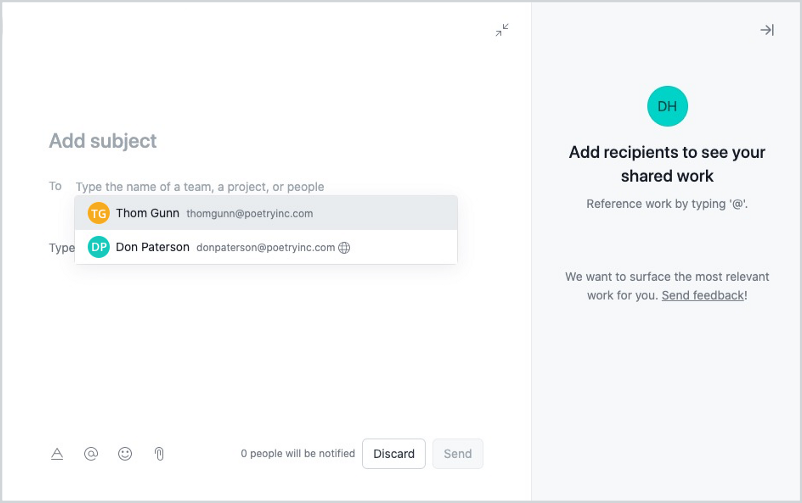Image resolution: width=802 pixels, height=503 pixels.
Task: Click the teal DP avatar
Action: tap(98, 247)
